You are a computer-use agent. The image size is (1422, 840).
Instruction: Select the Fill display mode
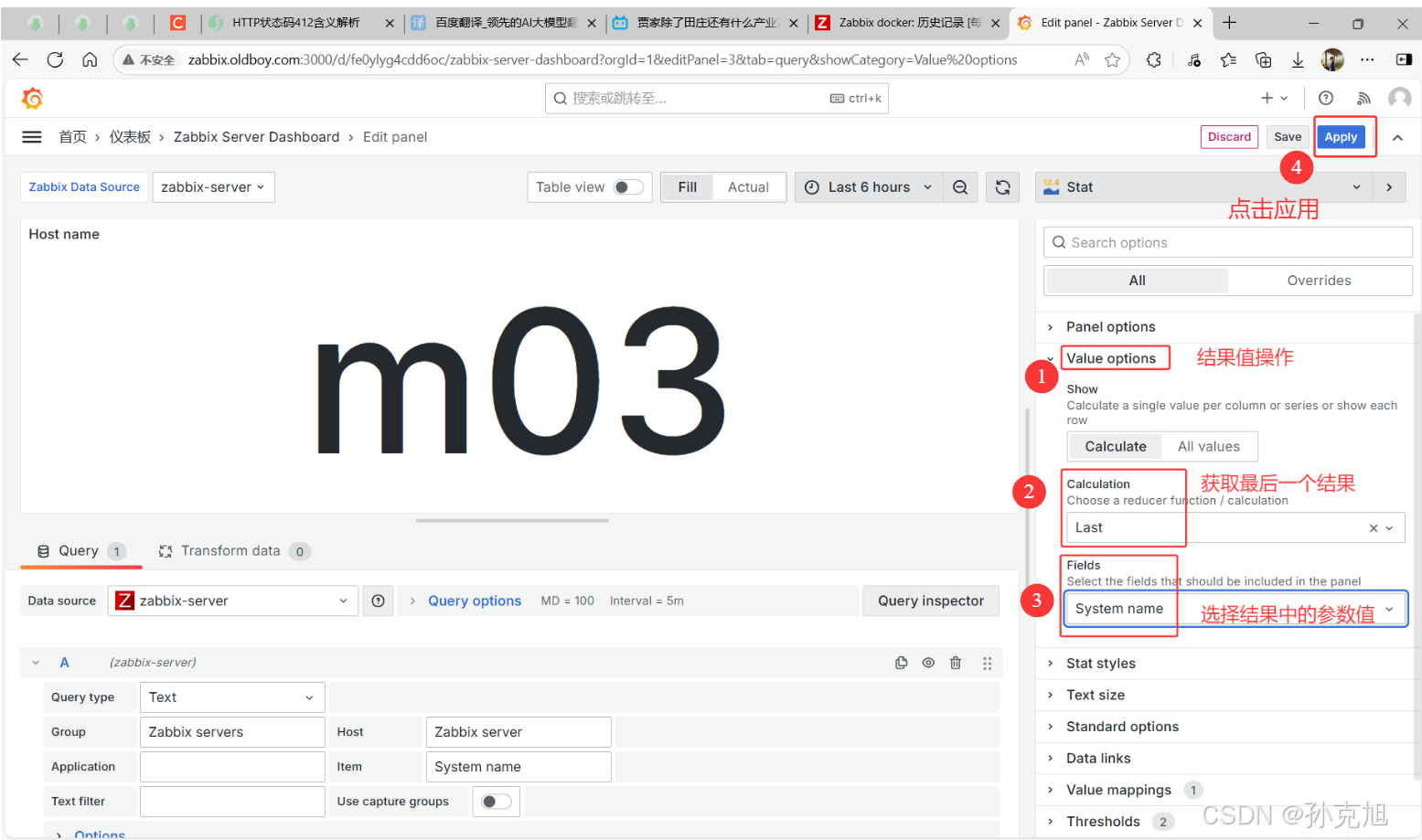click(688, 187)
